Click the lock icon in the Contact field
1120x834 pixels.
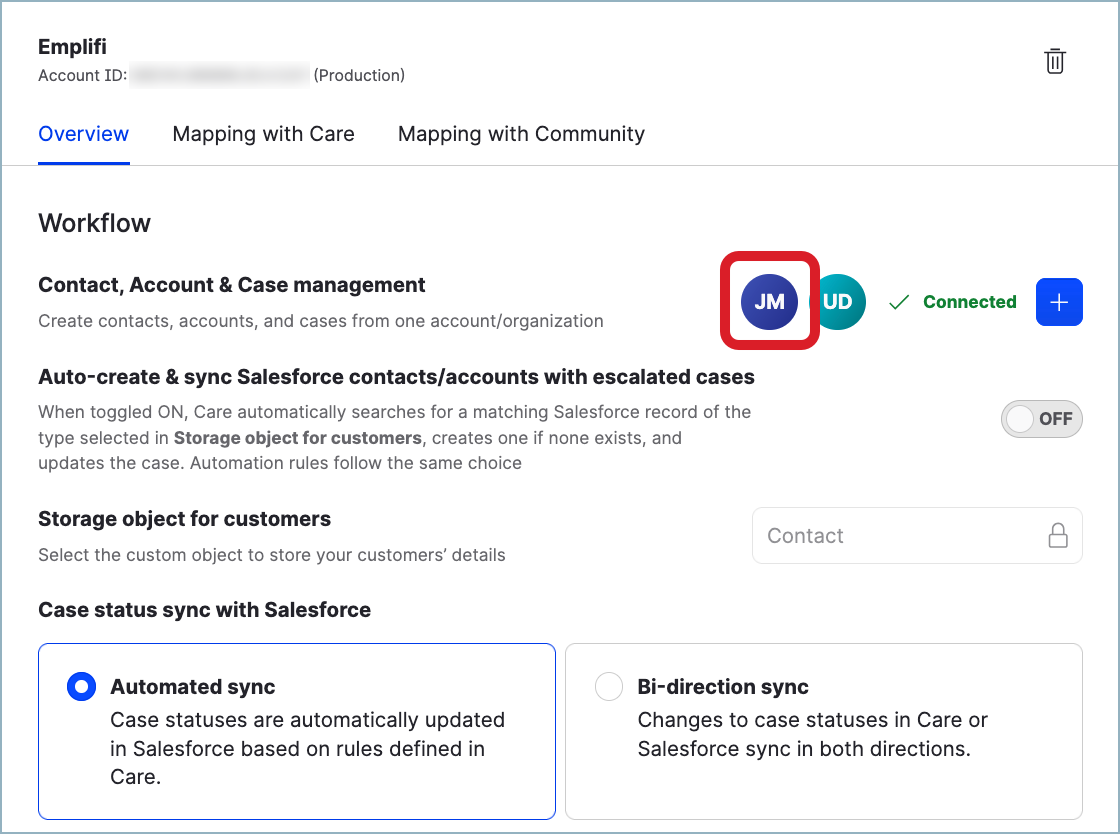pos(1057,536)
